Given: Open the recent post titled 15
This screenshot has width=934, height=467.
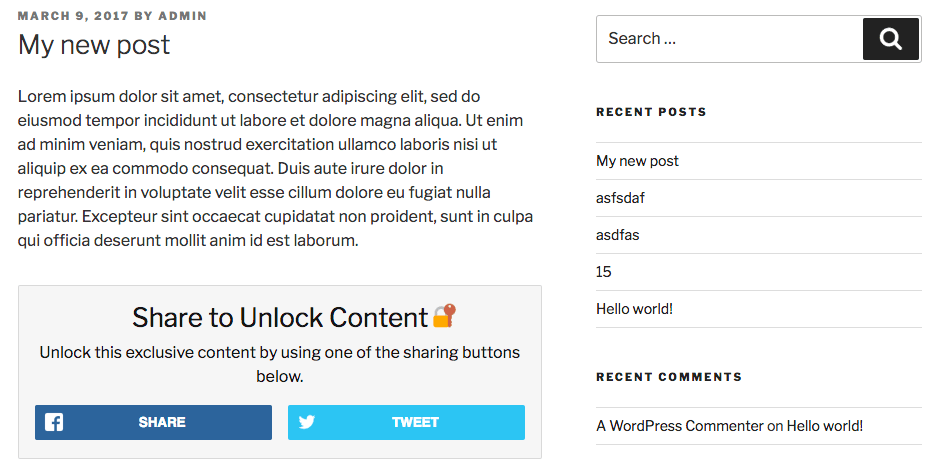Looking at the screenshot, I should point(604,272).
